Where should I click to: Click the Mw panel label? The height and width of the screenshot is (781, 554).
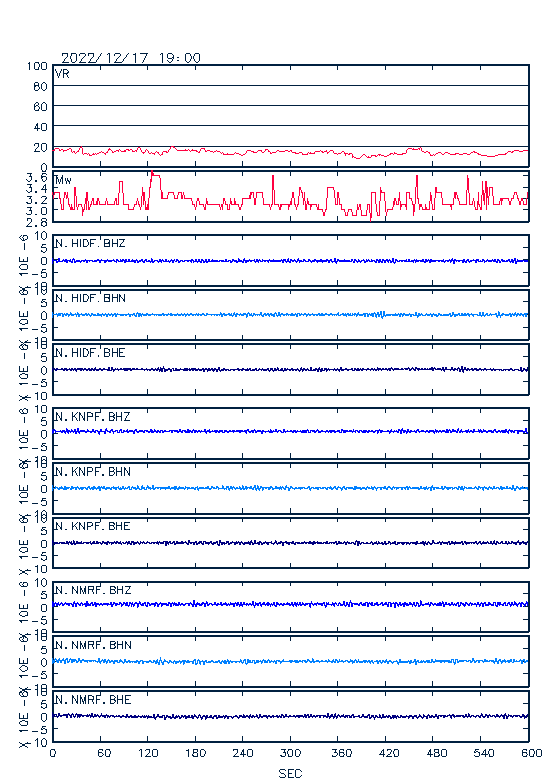coord(63,180)
